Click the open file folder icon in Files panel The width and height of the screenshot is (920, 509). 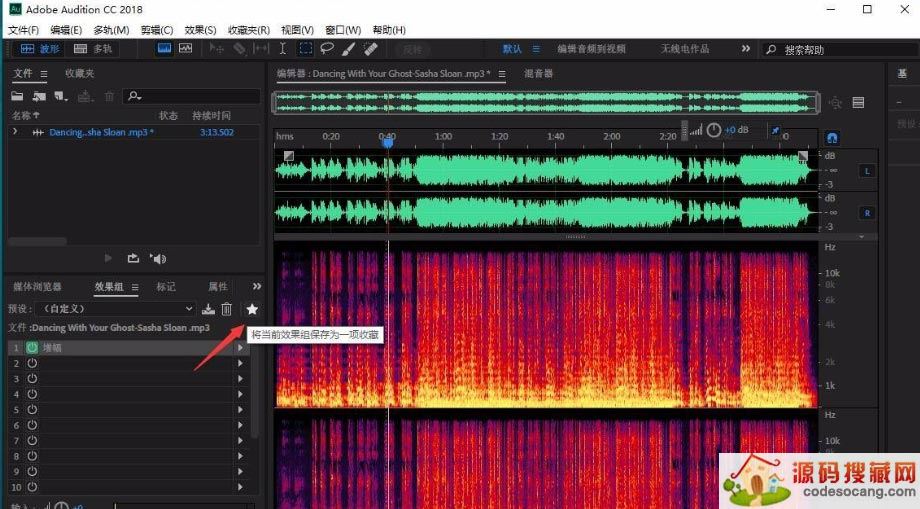coord(17,96)
